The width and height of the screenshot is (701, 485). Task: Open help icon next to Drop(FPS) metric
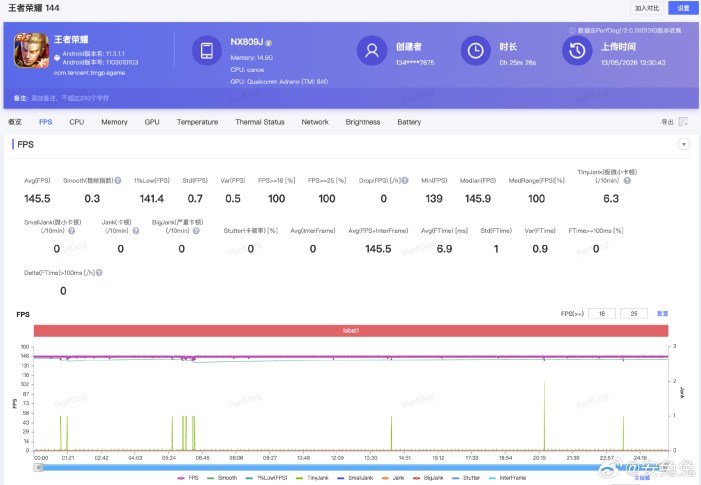[x=405, y=181]
